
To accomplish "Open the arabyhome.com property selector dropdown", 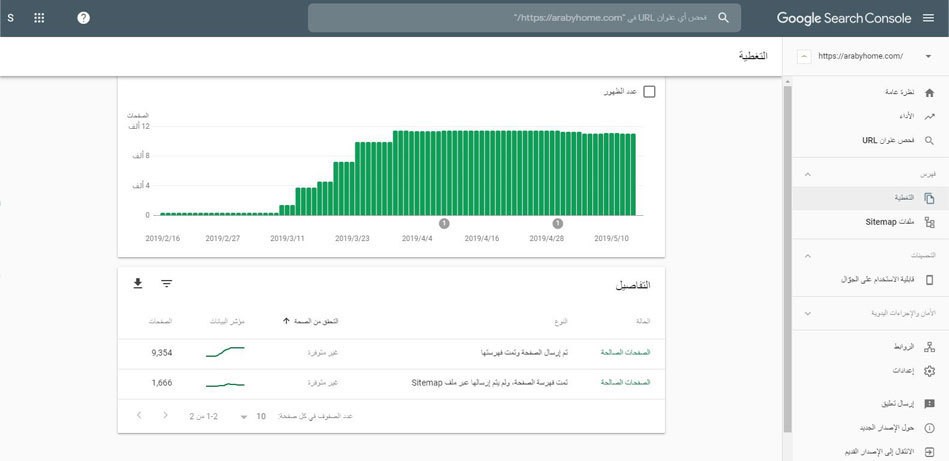I will [x=928, y=56].
